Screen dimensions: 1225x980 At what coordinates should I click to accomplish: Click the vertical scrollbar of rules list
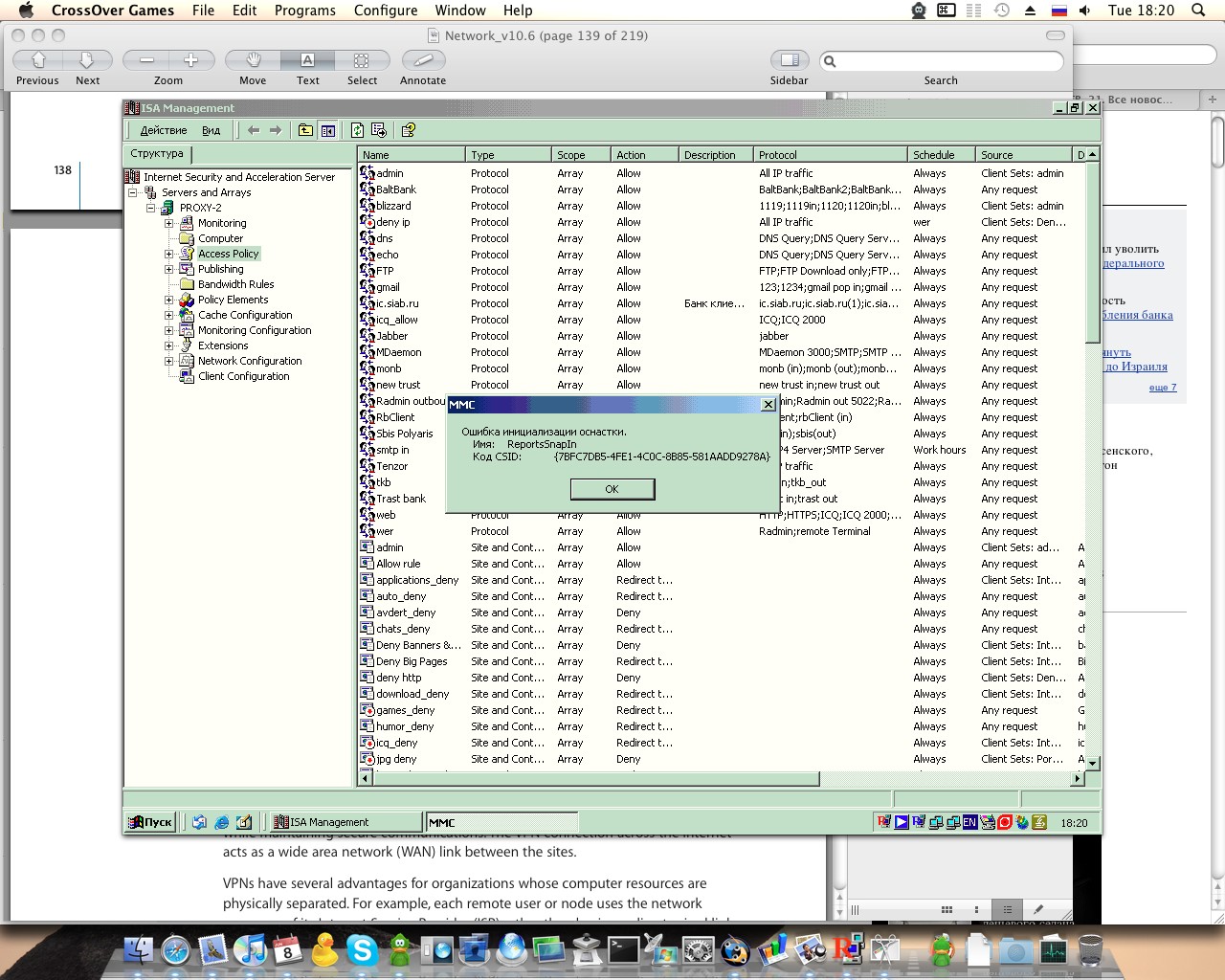[1093, 254]
